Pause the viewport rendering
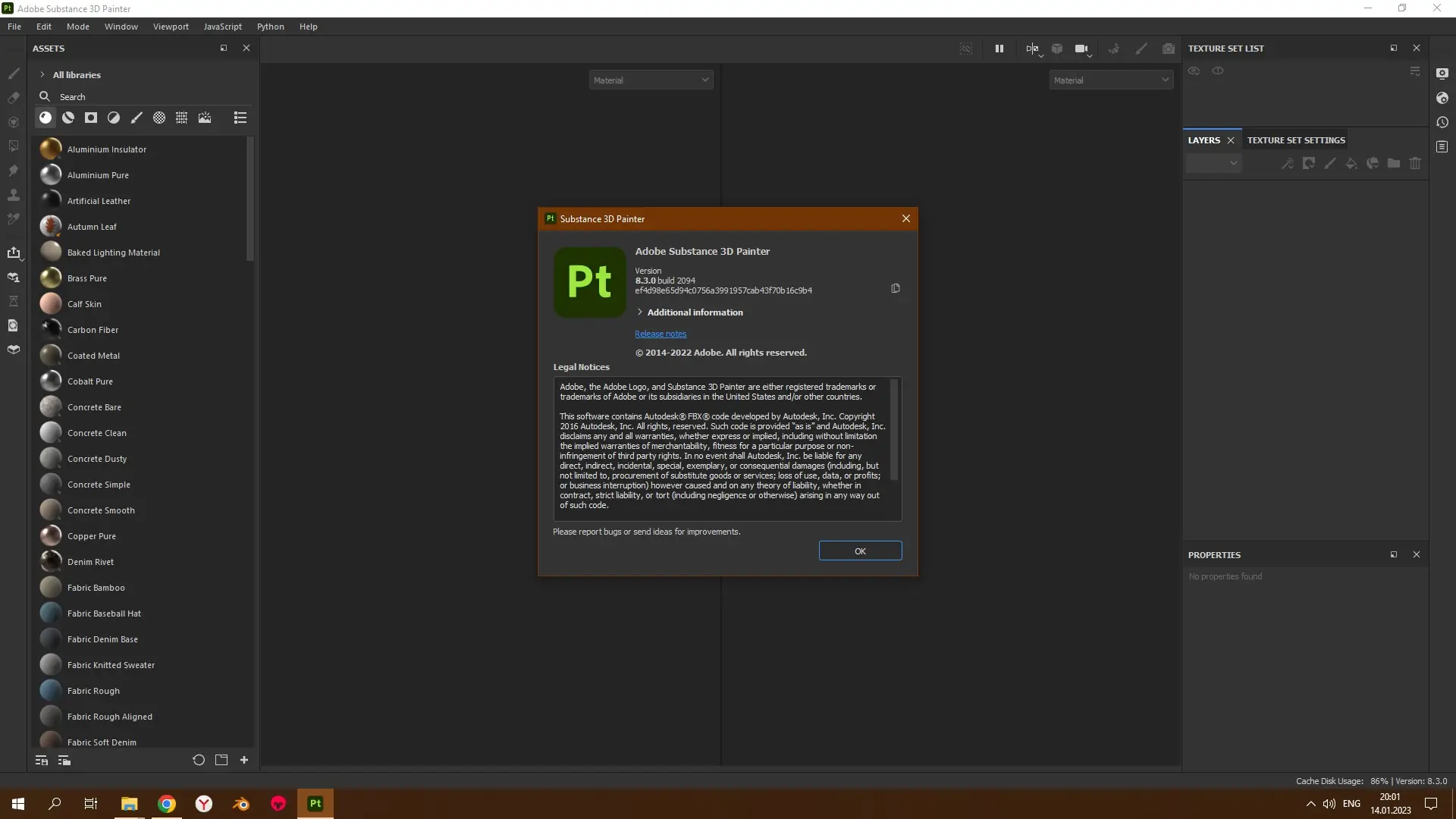The height and width of the screenshot is (819, 1456). 999,49
